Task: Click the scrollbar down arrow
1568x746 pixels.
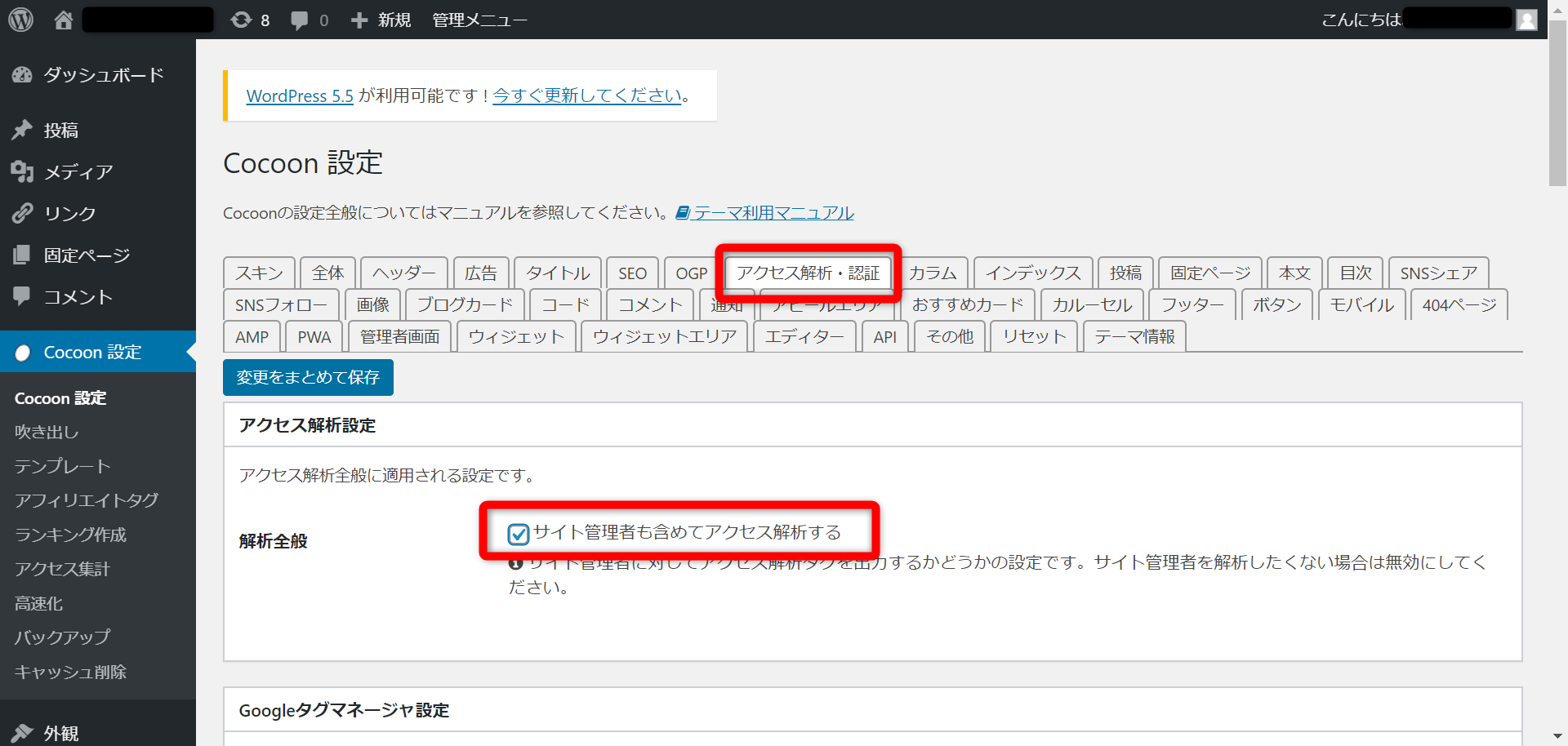Action: pyautogui.click(x=1558, y=736)
